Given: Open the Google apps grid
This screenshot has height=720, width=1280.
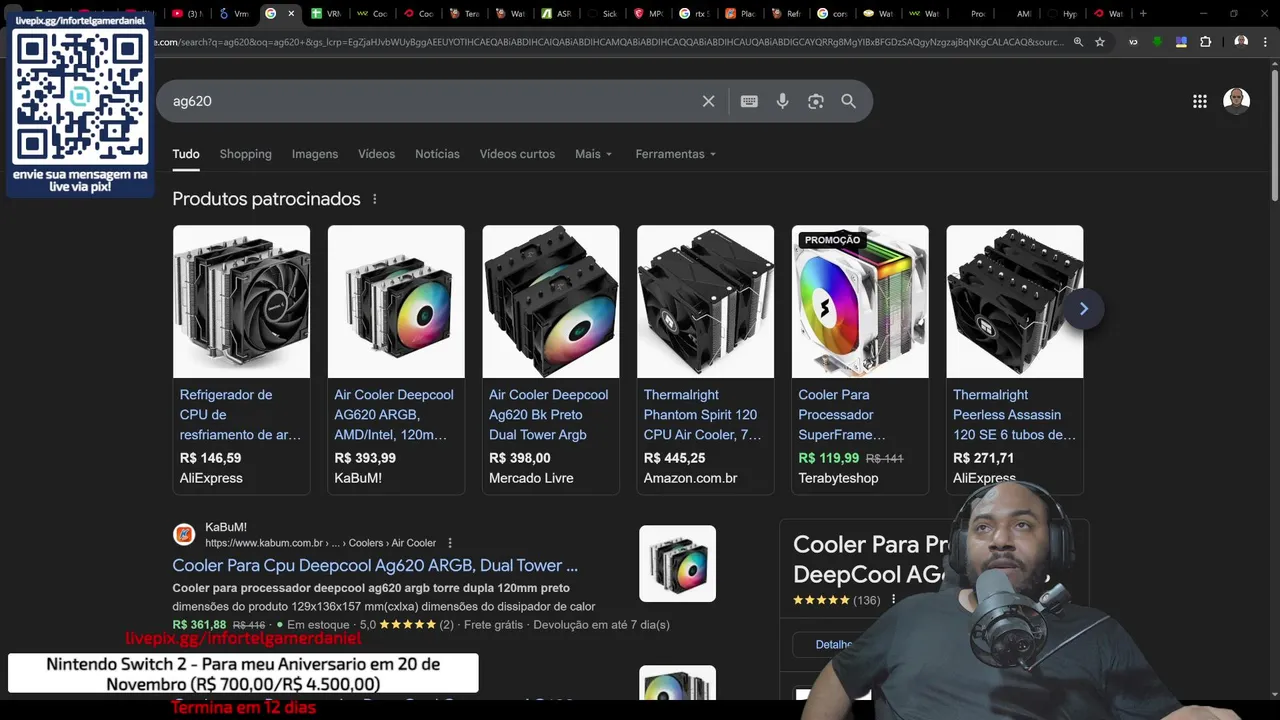Looking at the screenshot, I should (x=1200, y=101).
